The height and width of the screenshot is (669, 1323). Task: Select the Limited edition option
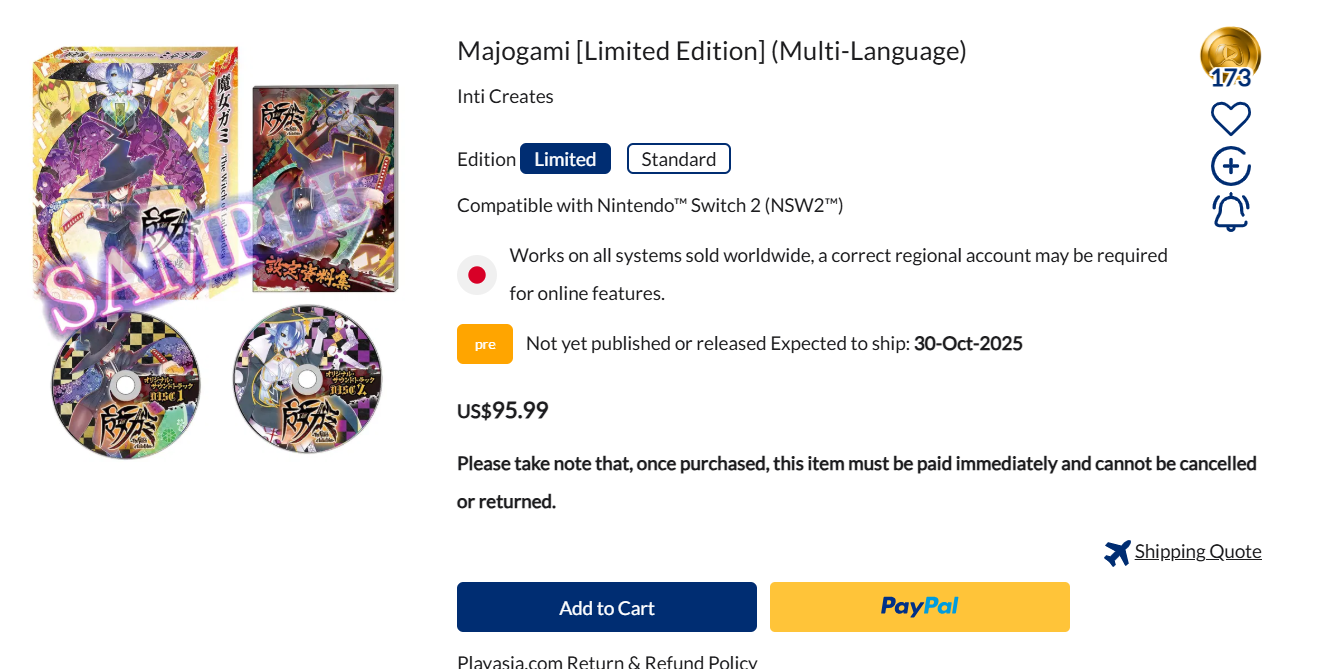565,159
